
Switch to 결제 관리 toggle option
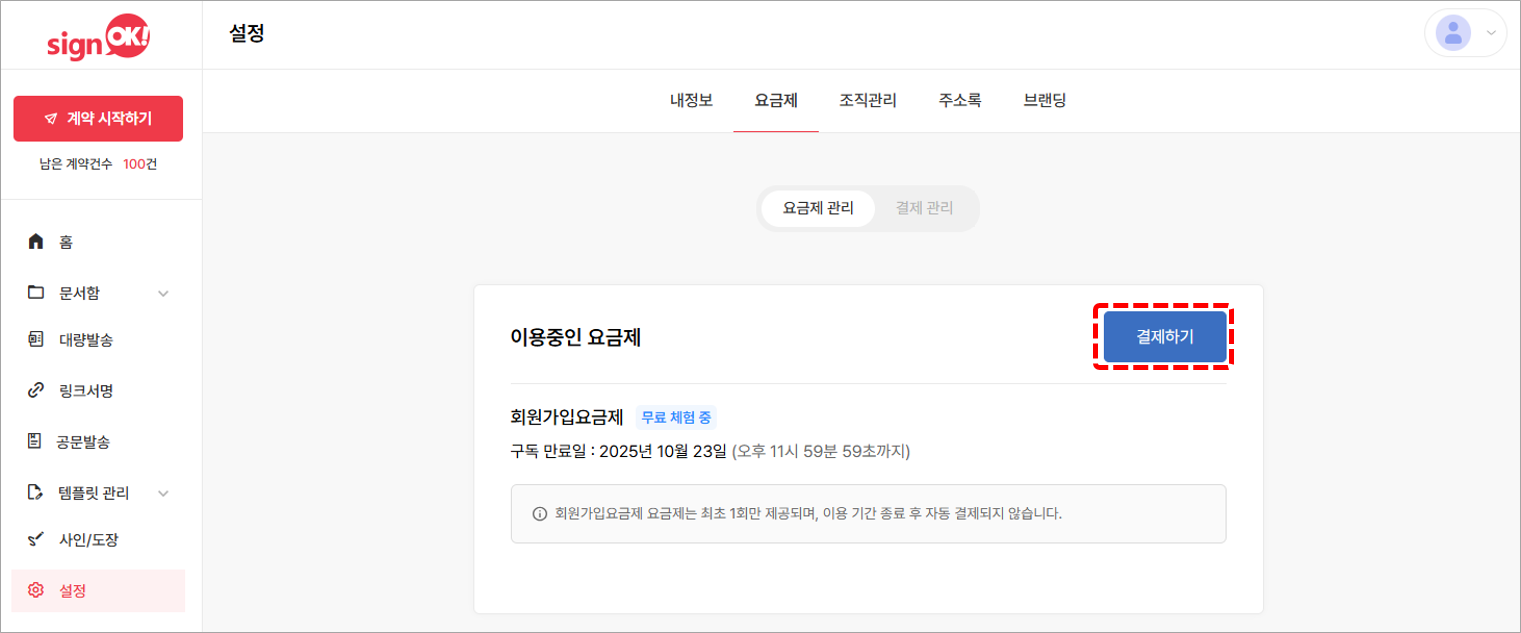pos(924,209)
